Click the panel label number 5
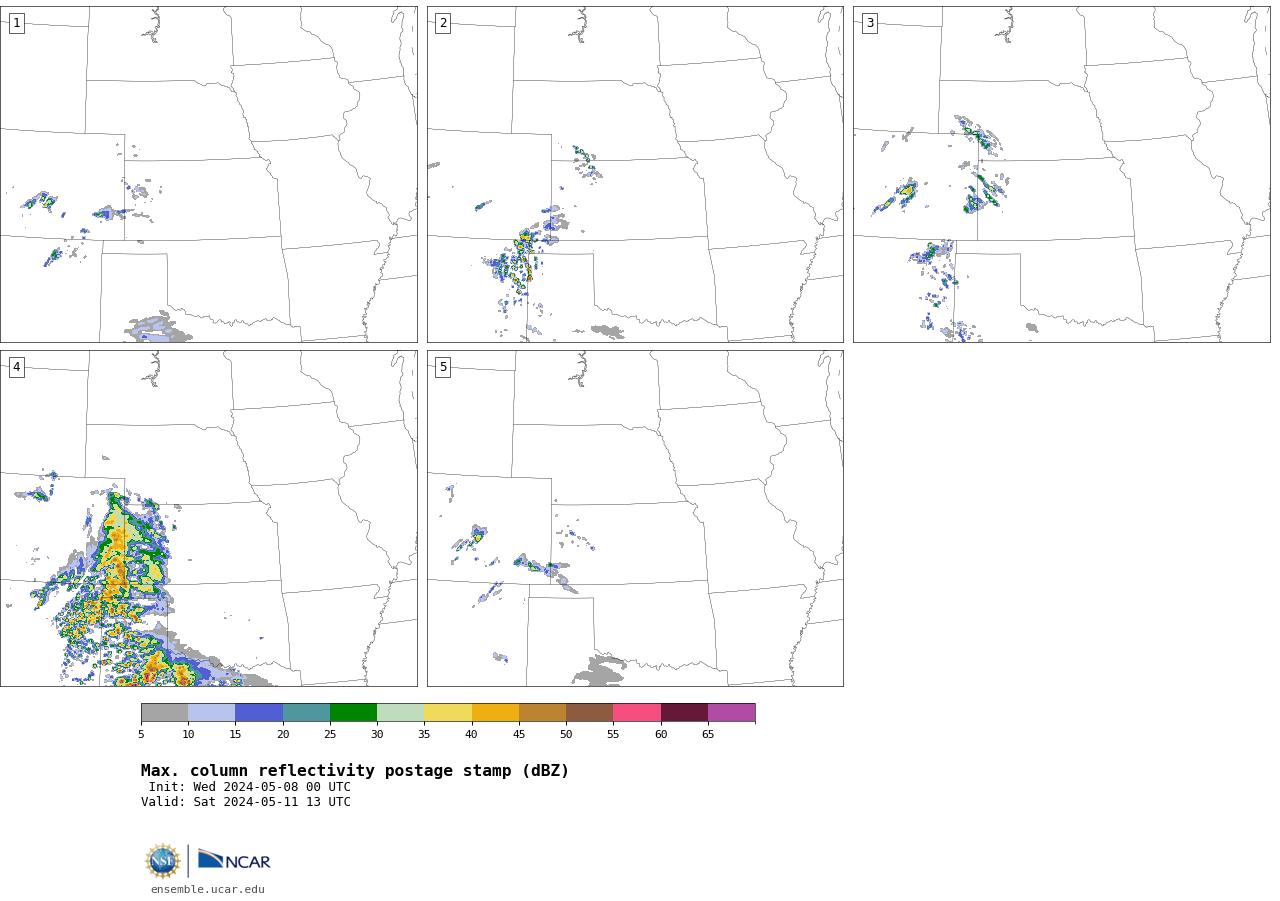1280x901 pixels. pyautogui.click(x=443, y=367)
